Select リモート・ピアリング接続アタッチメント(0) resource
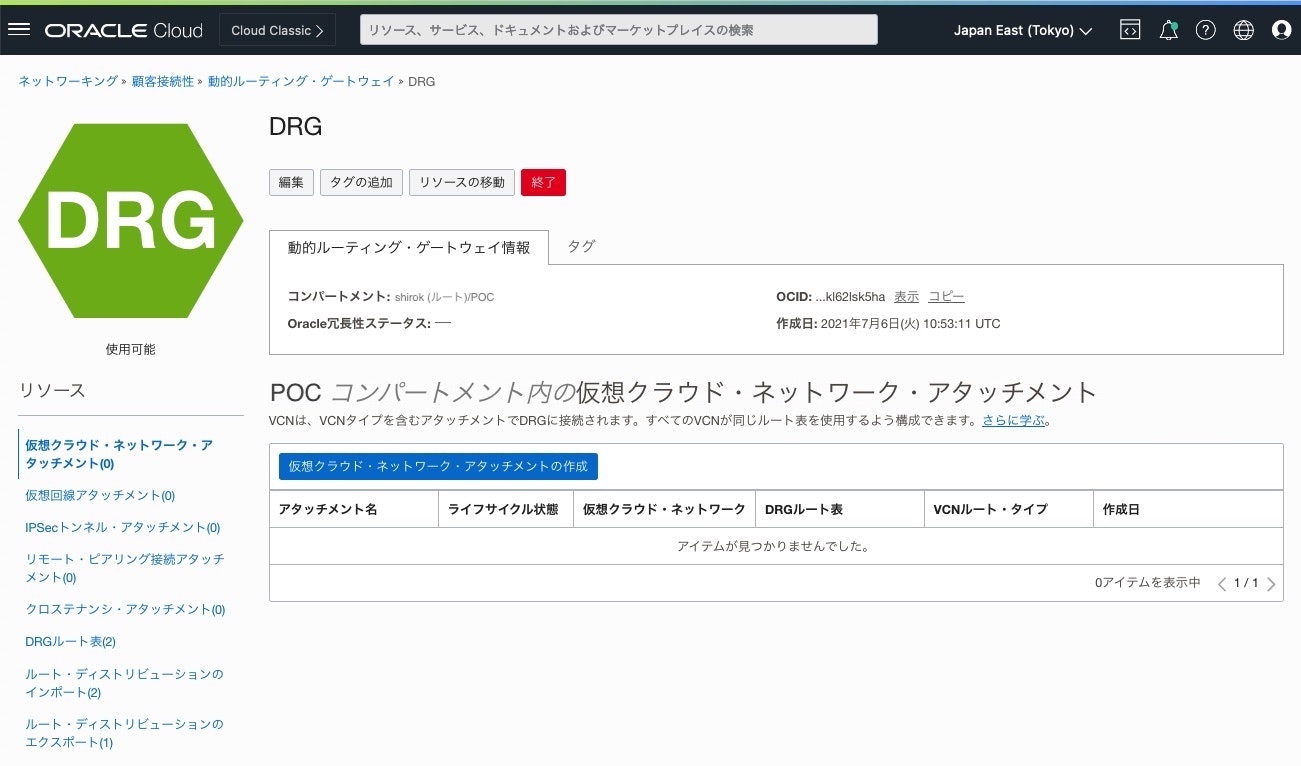 (x=125, y=568)
